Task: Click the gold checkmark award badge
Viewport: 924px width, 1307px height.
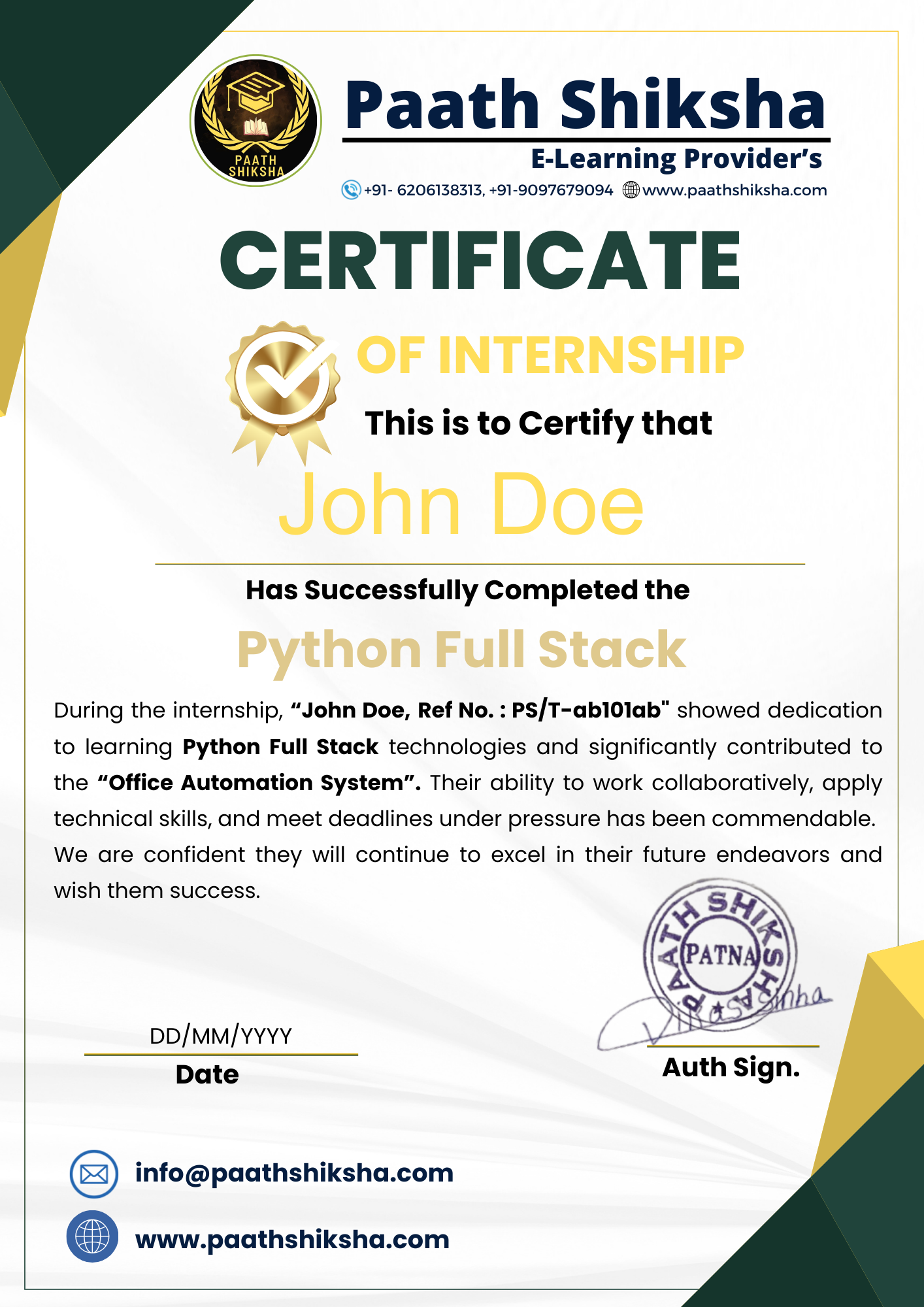Action: coord(283,393)
